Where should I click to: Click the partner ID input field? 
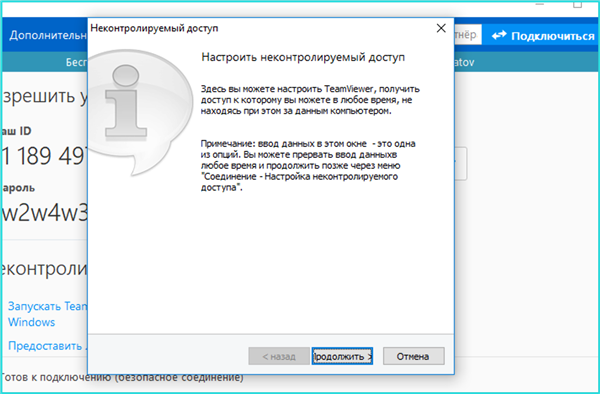pos(467,35)
